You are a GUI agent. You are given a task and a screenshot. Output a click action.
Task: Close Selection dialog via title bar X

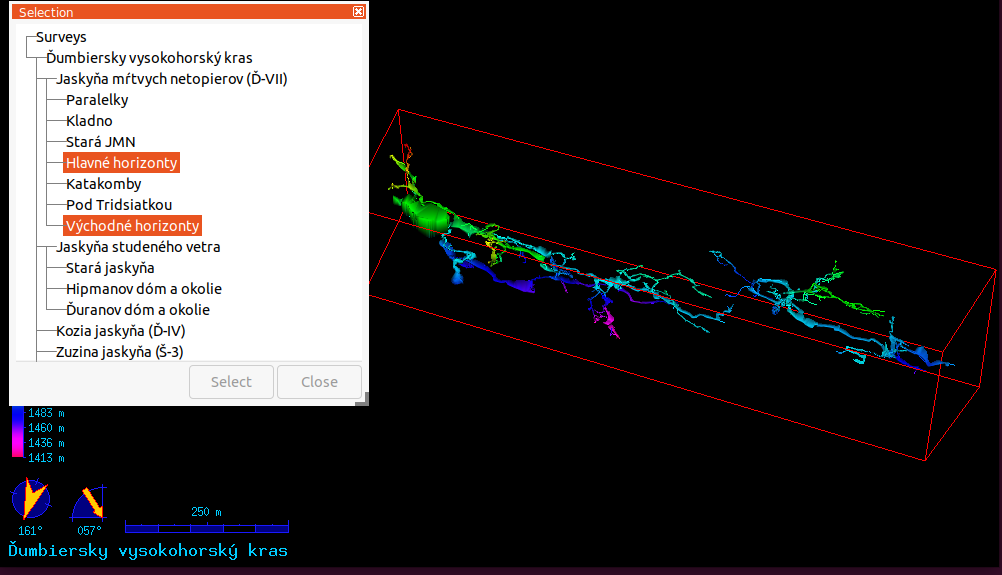[x=358, y=12]
